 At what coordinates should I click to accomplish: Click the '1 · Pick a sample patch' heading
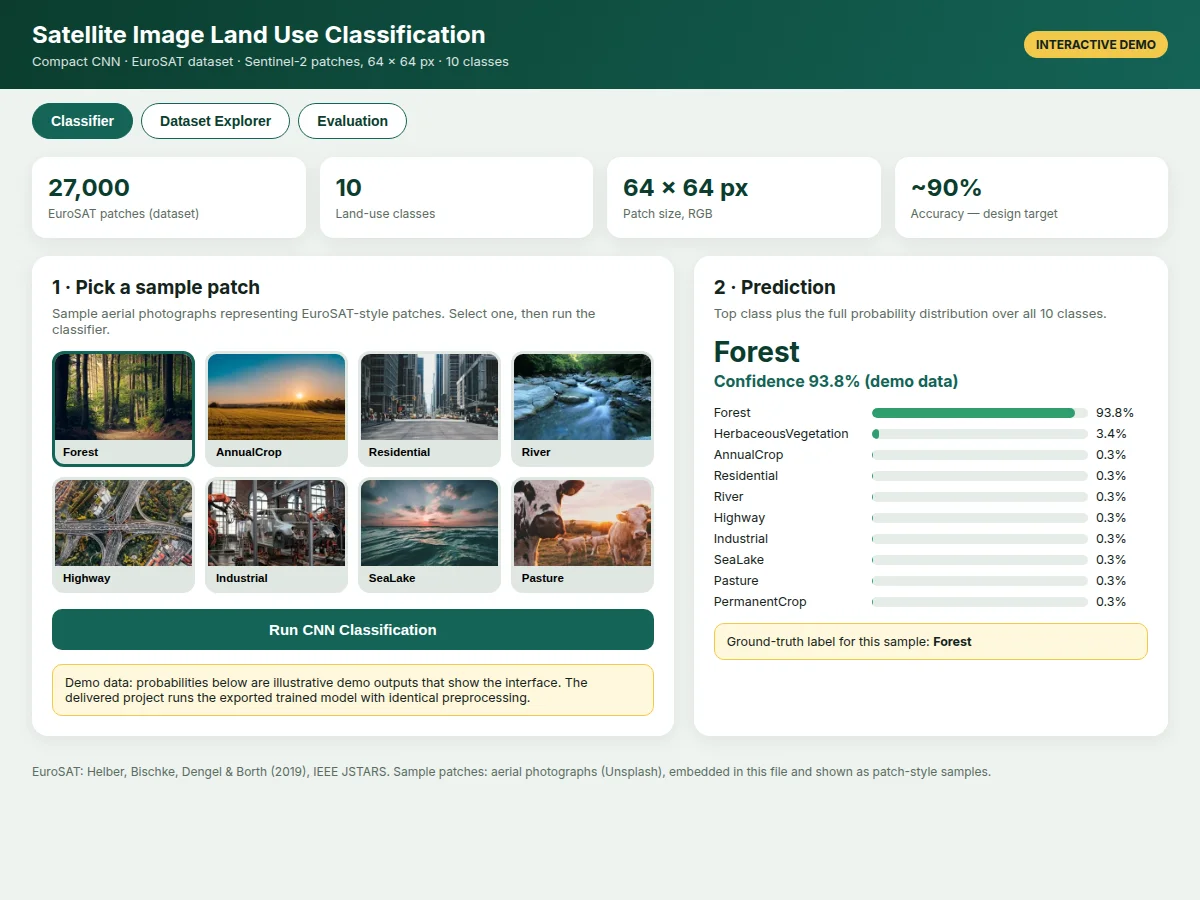click(156, 287)
